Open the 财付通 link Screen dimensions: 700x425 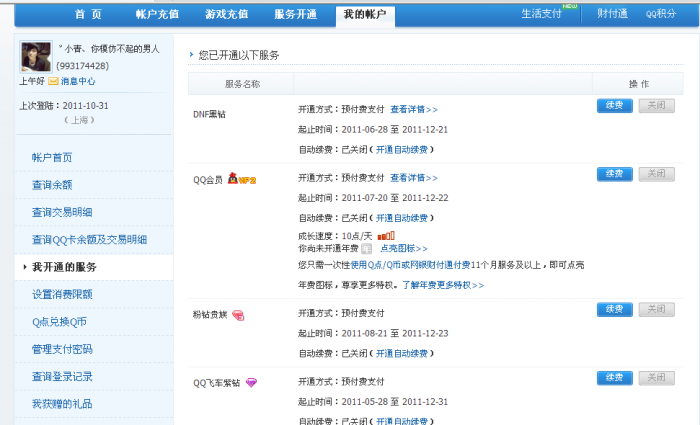(612, 14)
